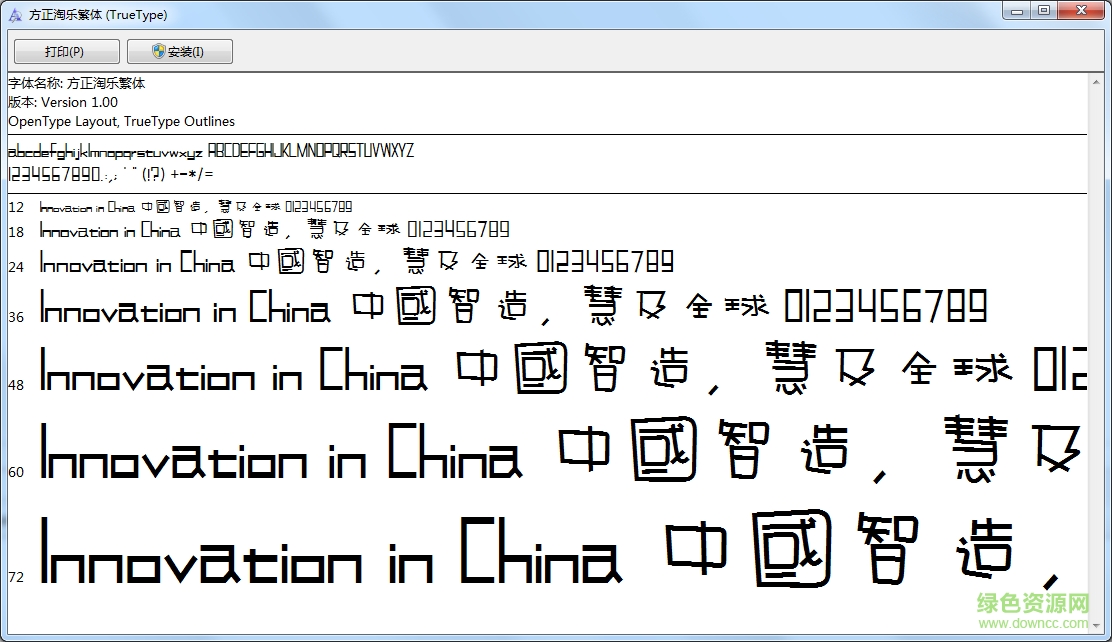
Task: Click the font viewer title bar icon
Action: (15, 15)
